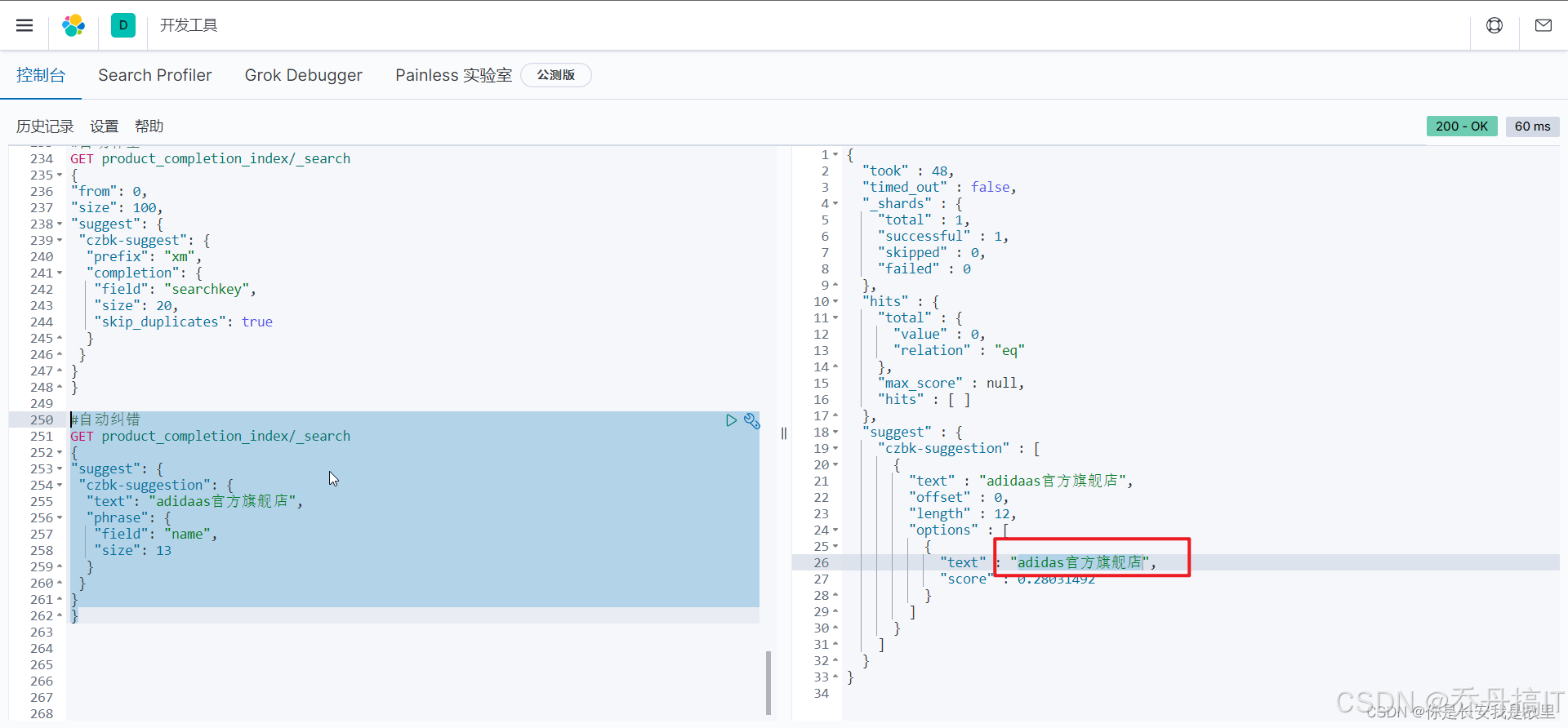Click "adidas官方旗舰店" suggestion text in response

coord(1080,562)
